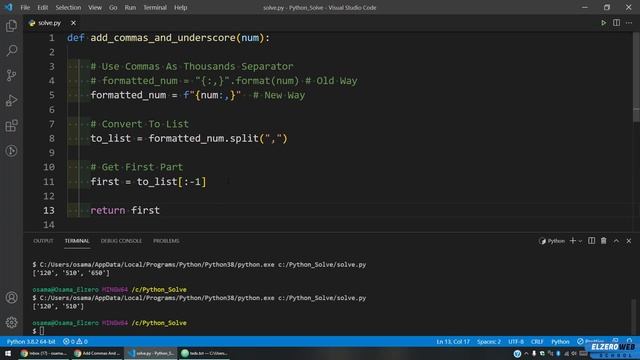Switch to the OUTPUT panel tab

click(43, 241)
